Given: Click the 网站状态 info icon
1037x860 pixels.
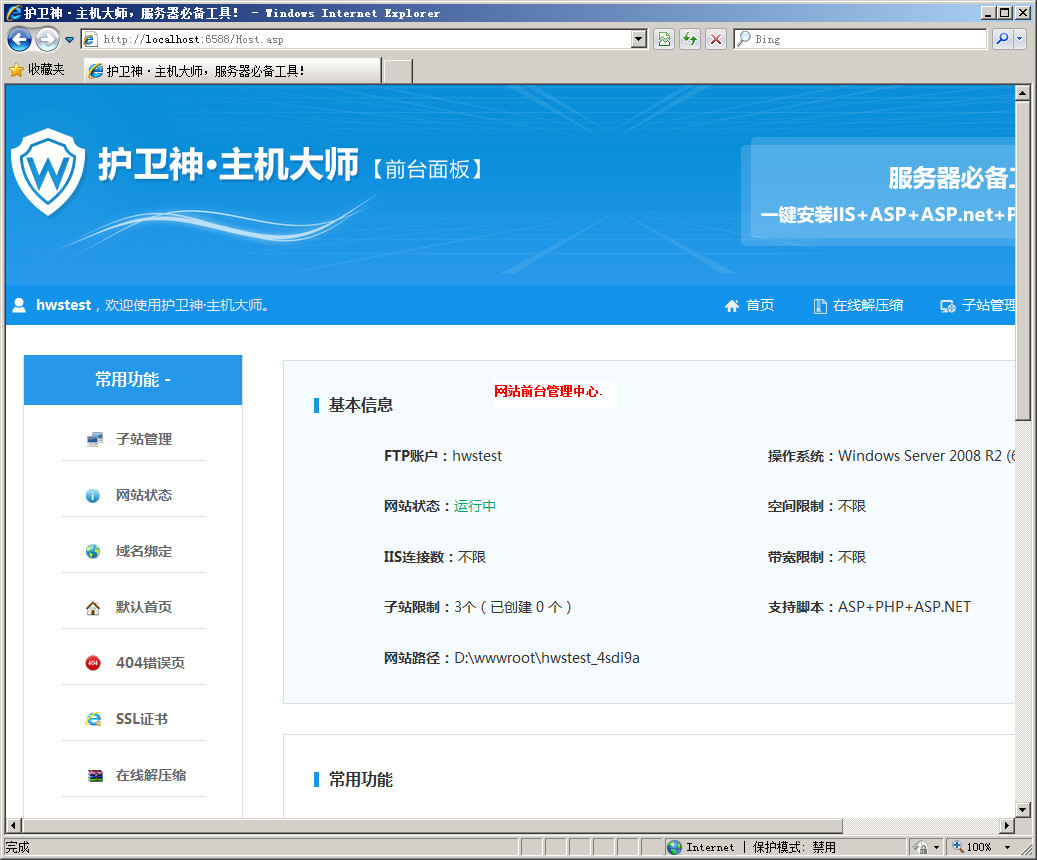Looking at the screenshot, I should 93,495.
